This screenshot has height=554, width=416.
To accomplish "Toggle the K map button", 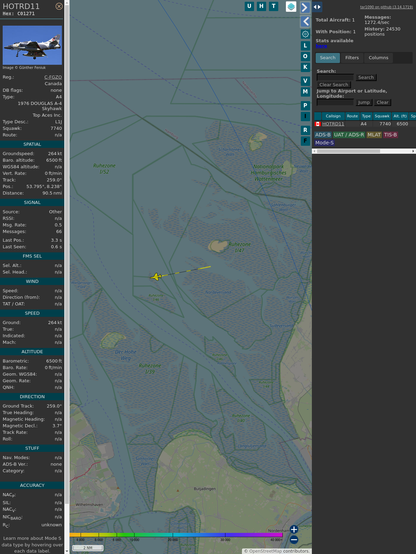I will 305,67.
